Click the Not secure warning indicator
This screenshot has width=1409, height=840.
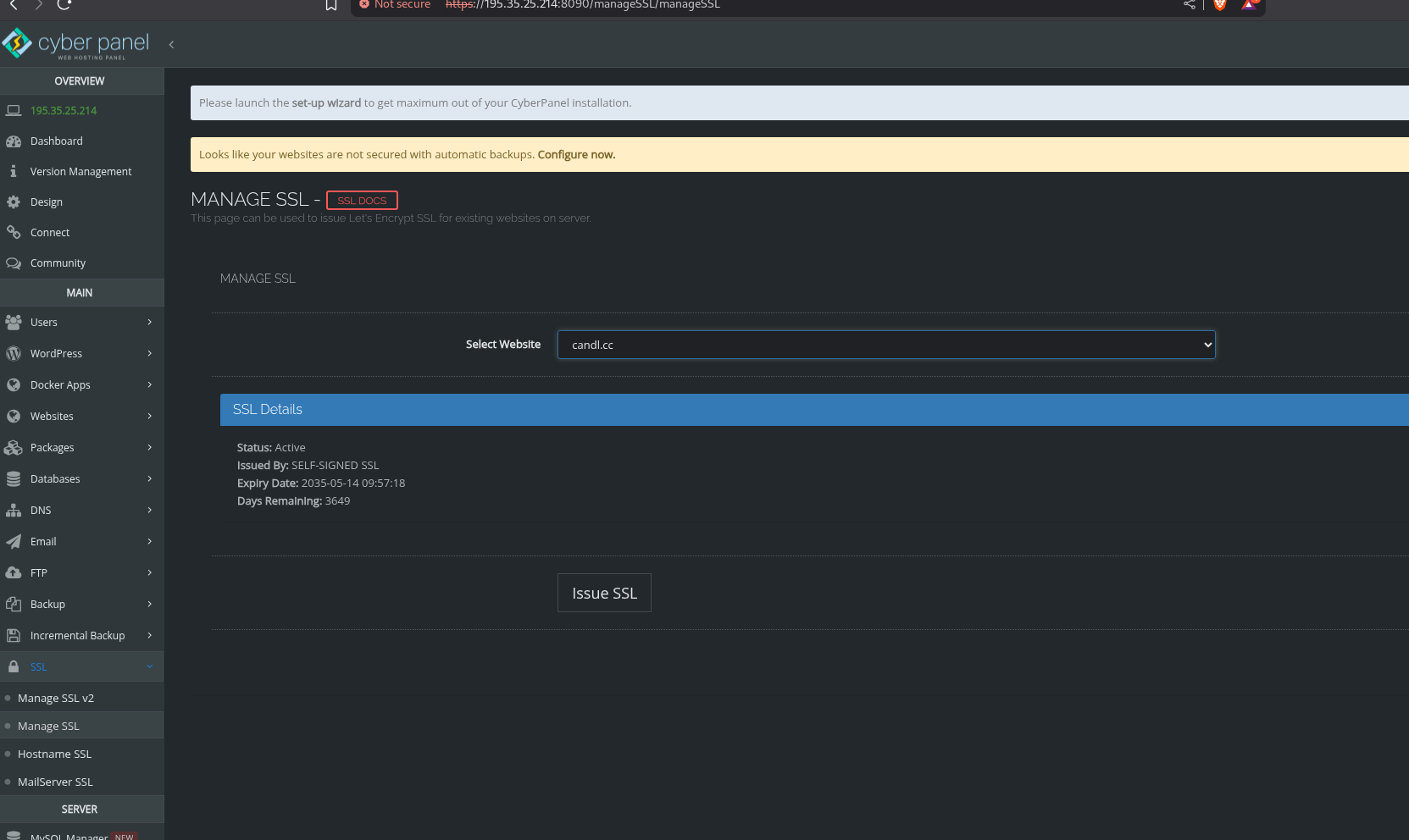pos(395,5)
